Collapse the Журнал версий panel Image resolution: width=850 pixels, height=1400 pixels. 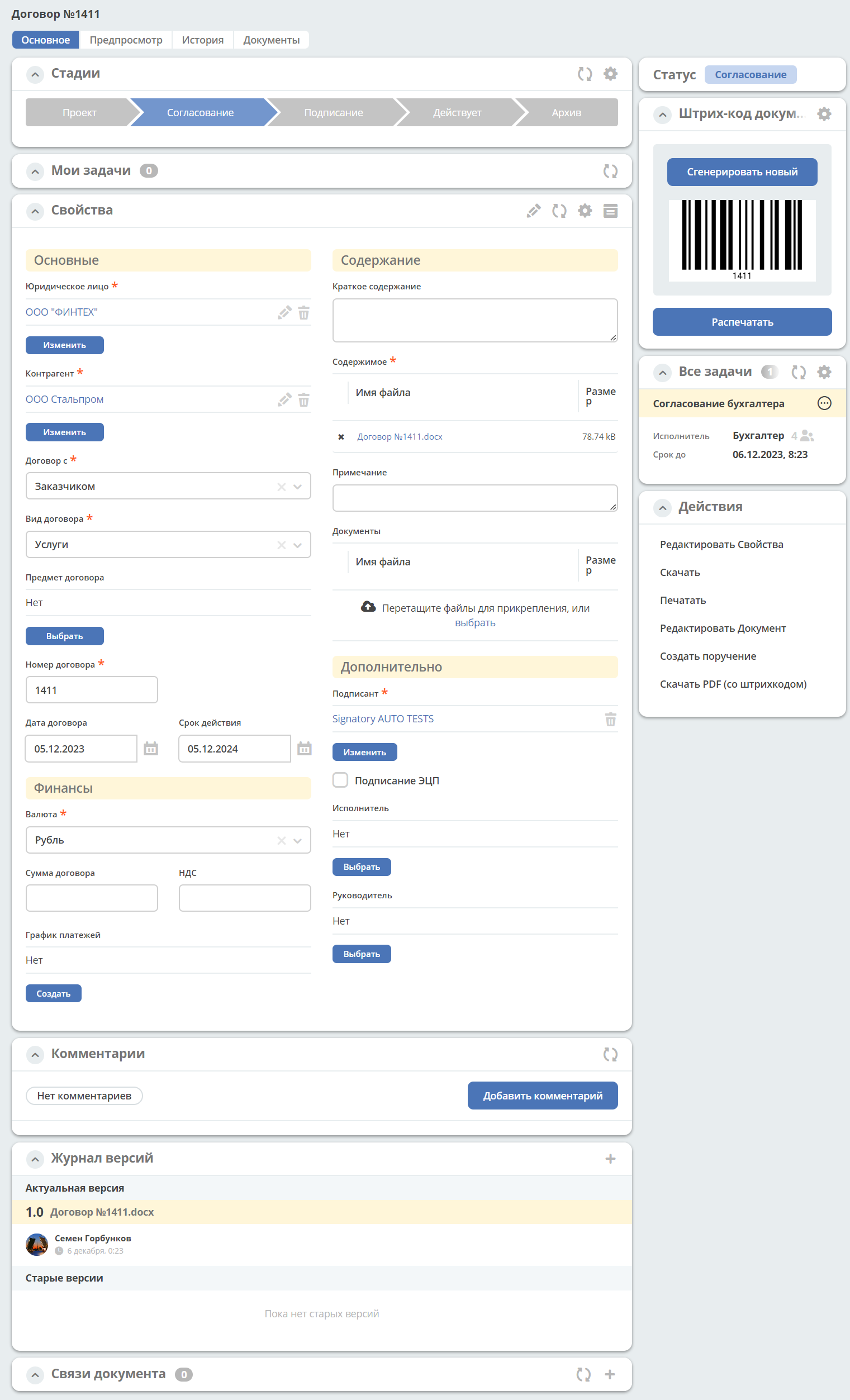click(x=35, y=1160)
